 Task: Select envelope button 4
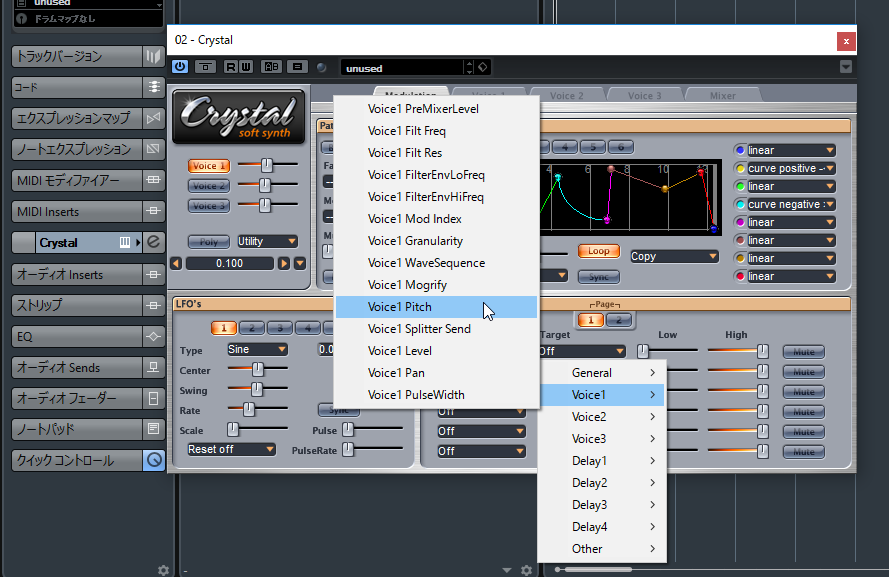(x=565, y=147)
